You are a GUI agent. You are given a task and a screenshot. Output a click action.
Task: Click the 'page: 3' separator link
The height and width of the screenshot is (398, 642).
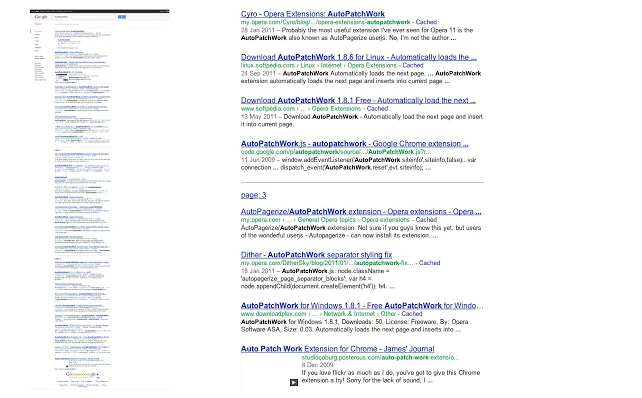tap(253, 195)
